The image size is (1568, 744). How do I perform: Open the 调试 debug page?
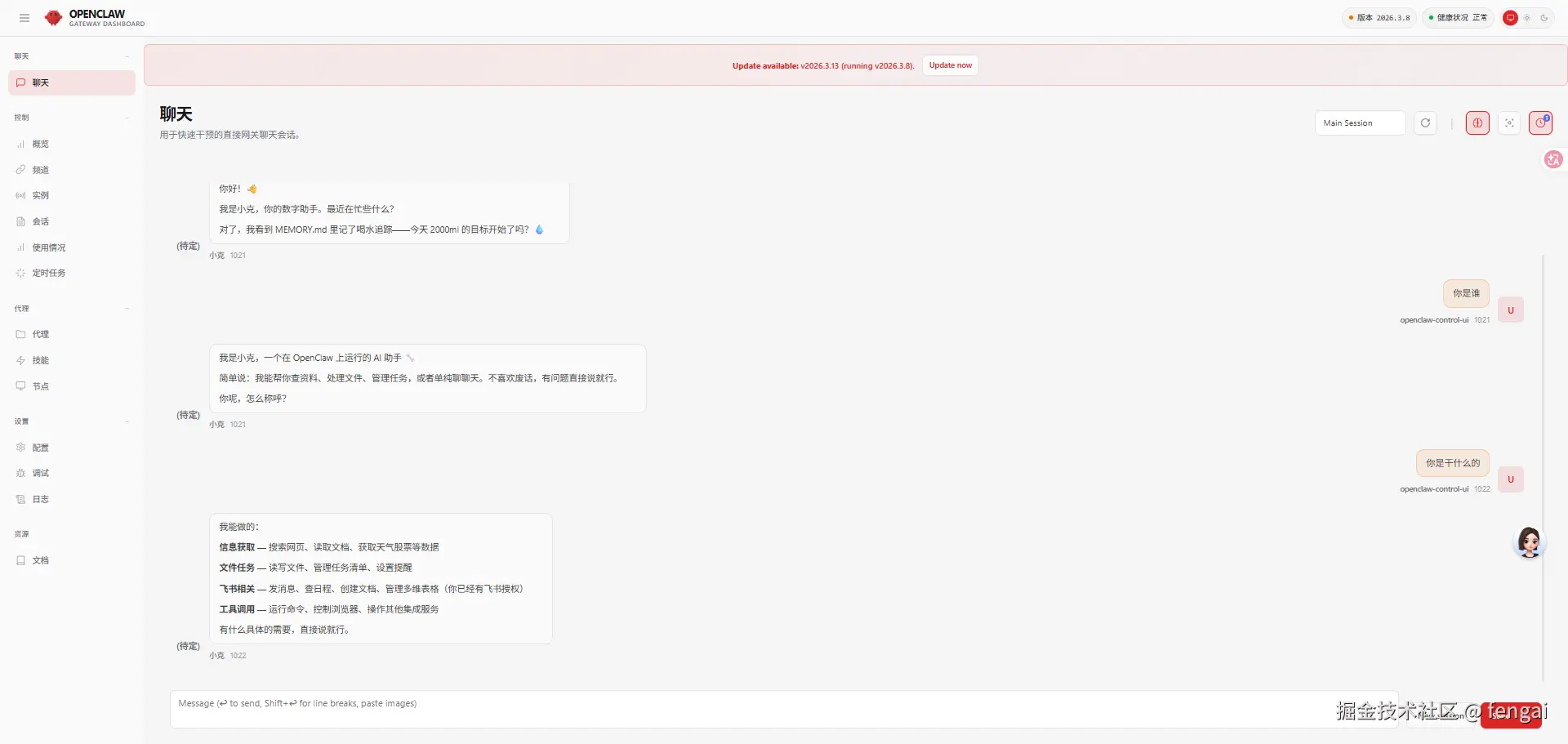click(72, 473)
